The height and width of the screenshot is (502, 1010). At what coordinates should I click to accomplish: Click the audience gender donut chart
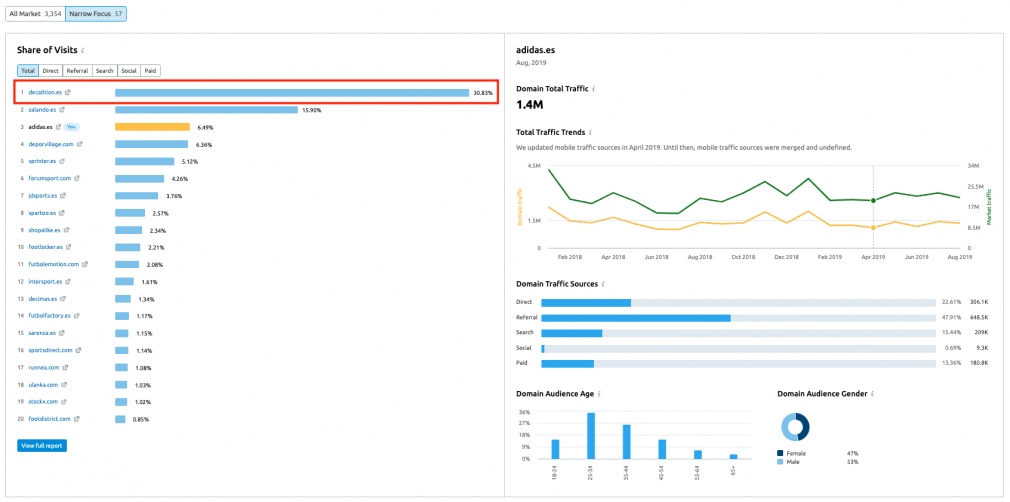click(x=795, y=427)
